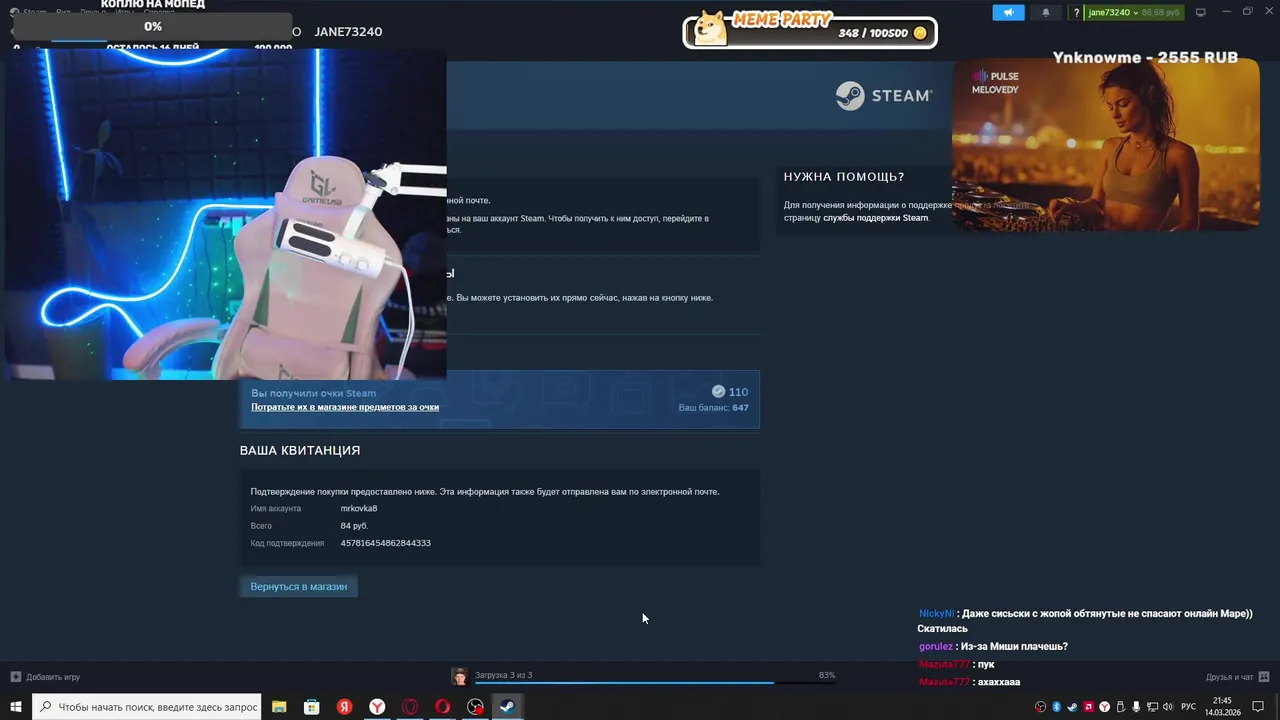Click gorulez's username in chat
The image size is (1280, 720).
tap(936, 647)
